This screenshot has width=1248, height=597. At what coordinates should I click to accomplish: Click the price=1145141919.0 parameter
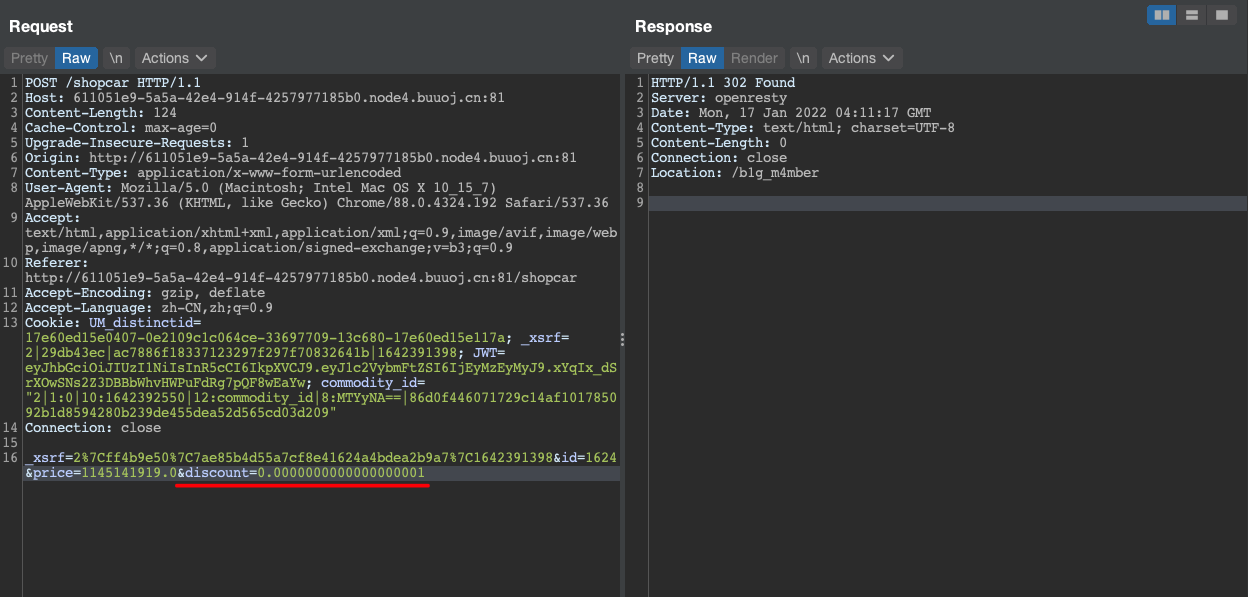click(105, 472)
